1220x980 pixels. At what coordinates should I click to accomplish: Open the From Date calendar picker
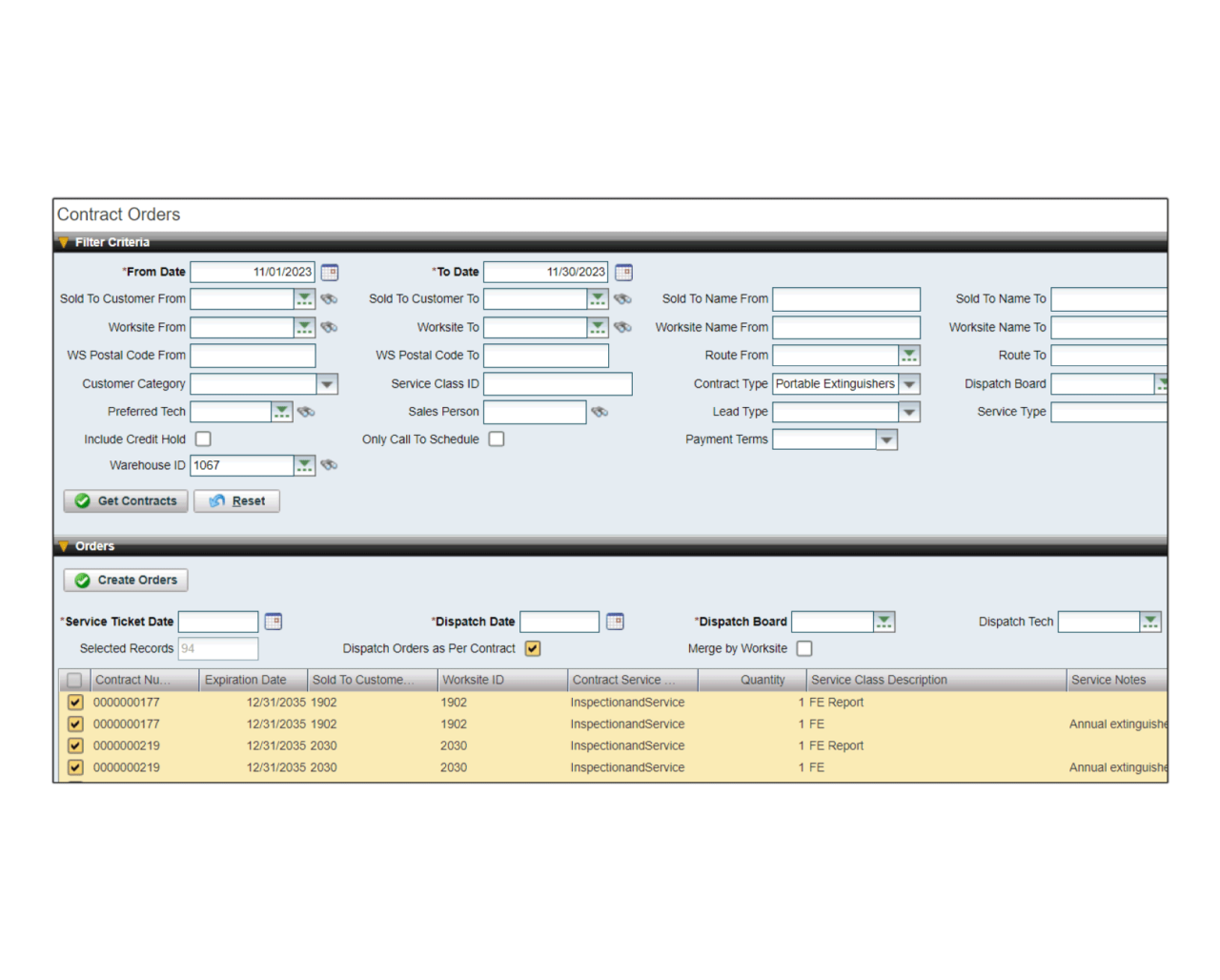[329, 273]
